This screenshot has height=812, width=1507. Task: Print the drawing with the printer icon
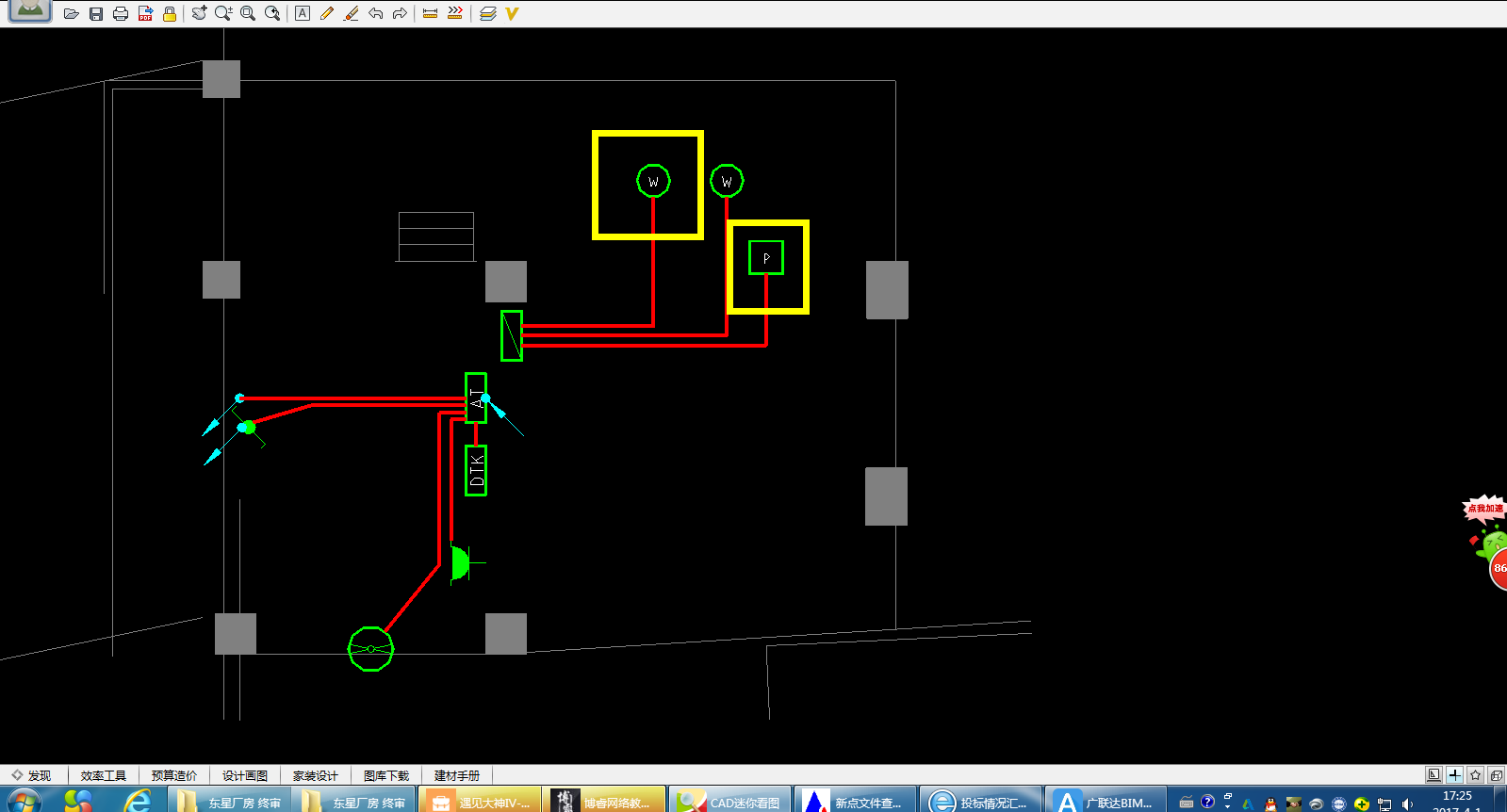(x=121, y=13)
